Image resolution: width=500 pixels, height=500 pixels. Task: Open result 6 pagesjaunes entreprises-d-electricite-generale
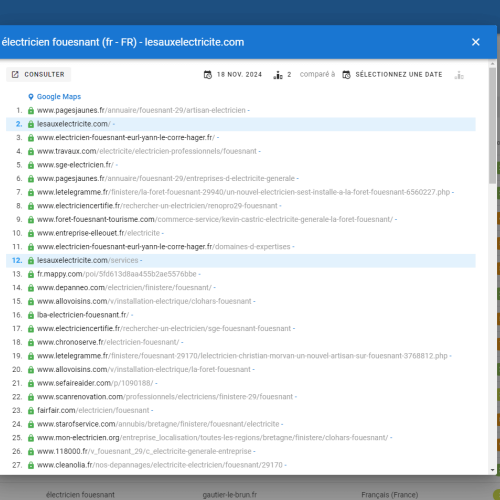pyautogui.click(x=166, y=179)
